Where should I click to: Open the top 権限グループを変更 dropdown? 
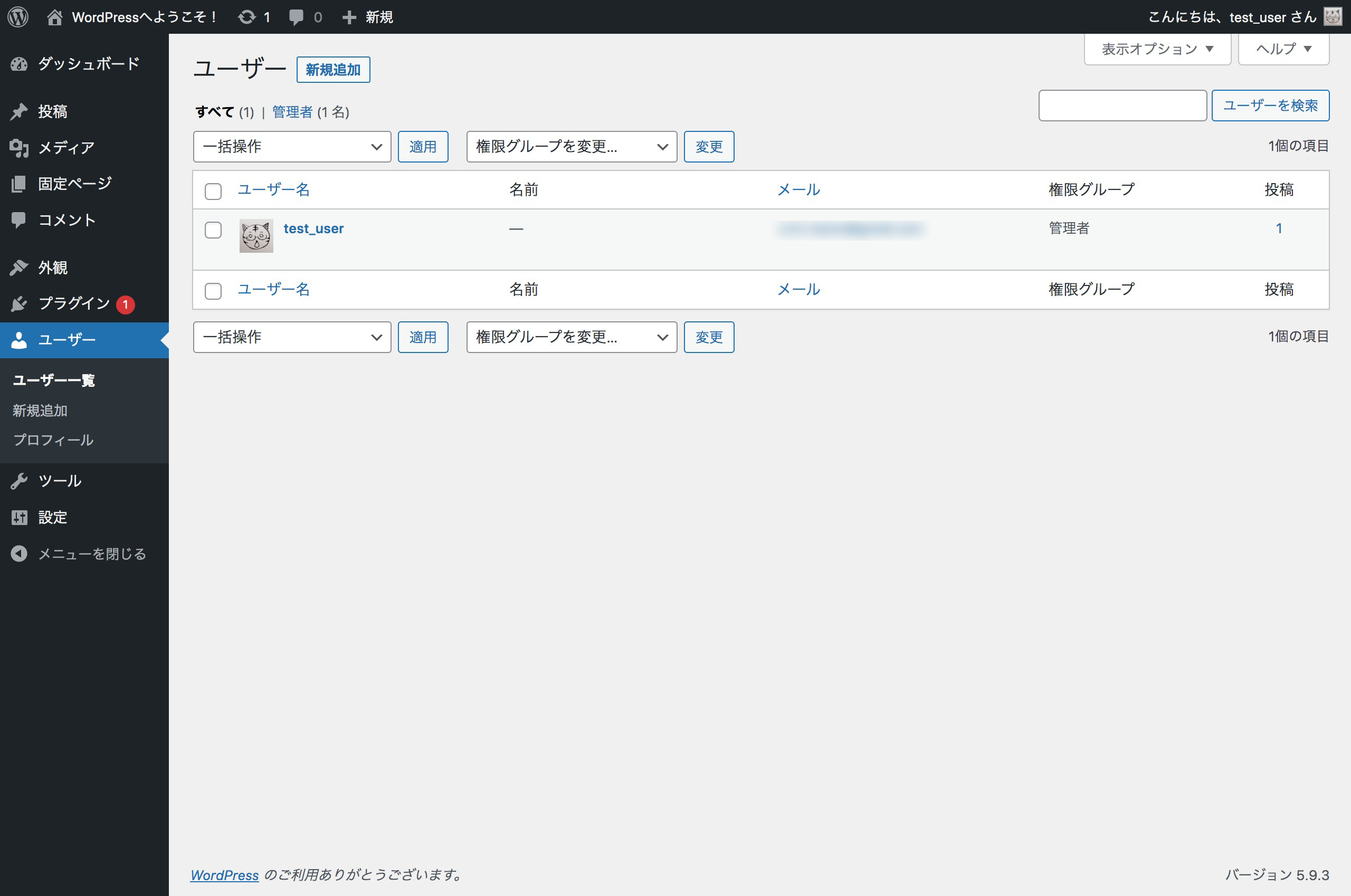571,147
